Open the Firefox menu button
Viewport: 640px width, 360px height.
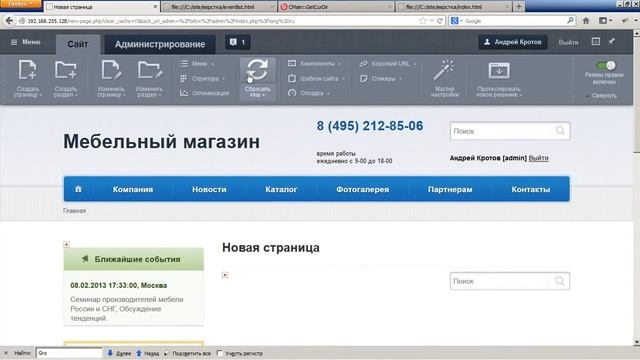pos(21,4)
